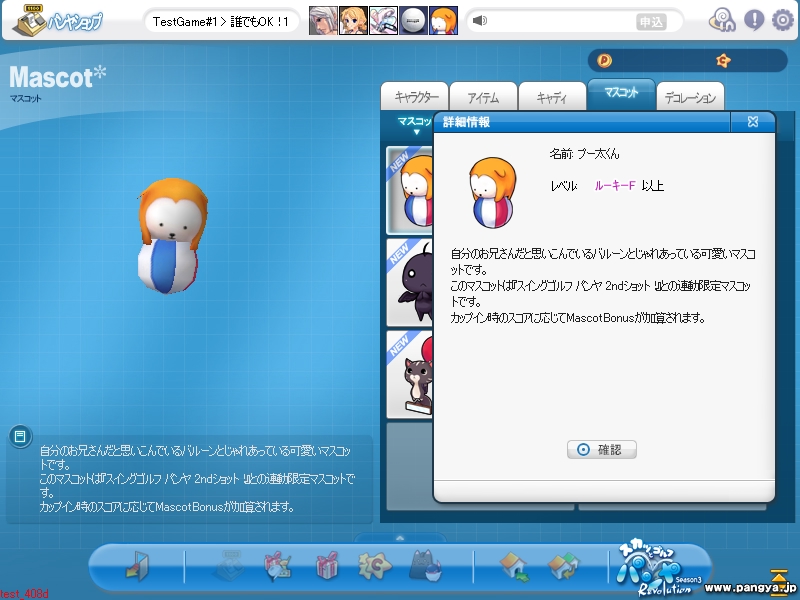Switch to the キャディ tab

pos(552,96)
